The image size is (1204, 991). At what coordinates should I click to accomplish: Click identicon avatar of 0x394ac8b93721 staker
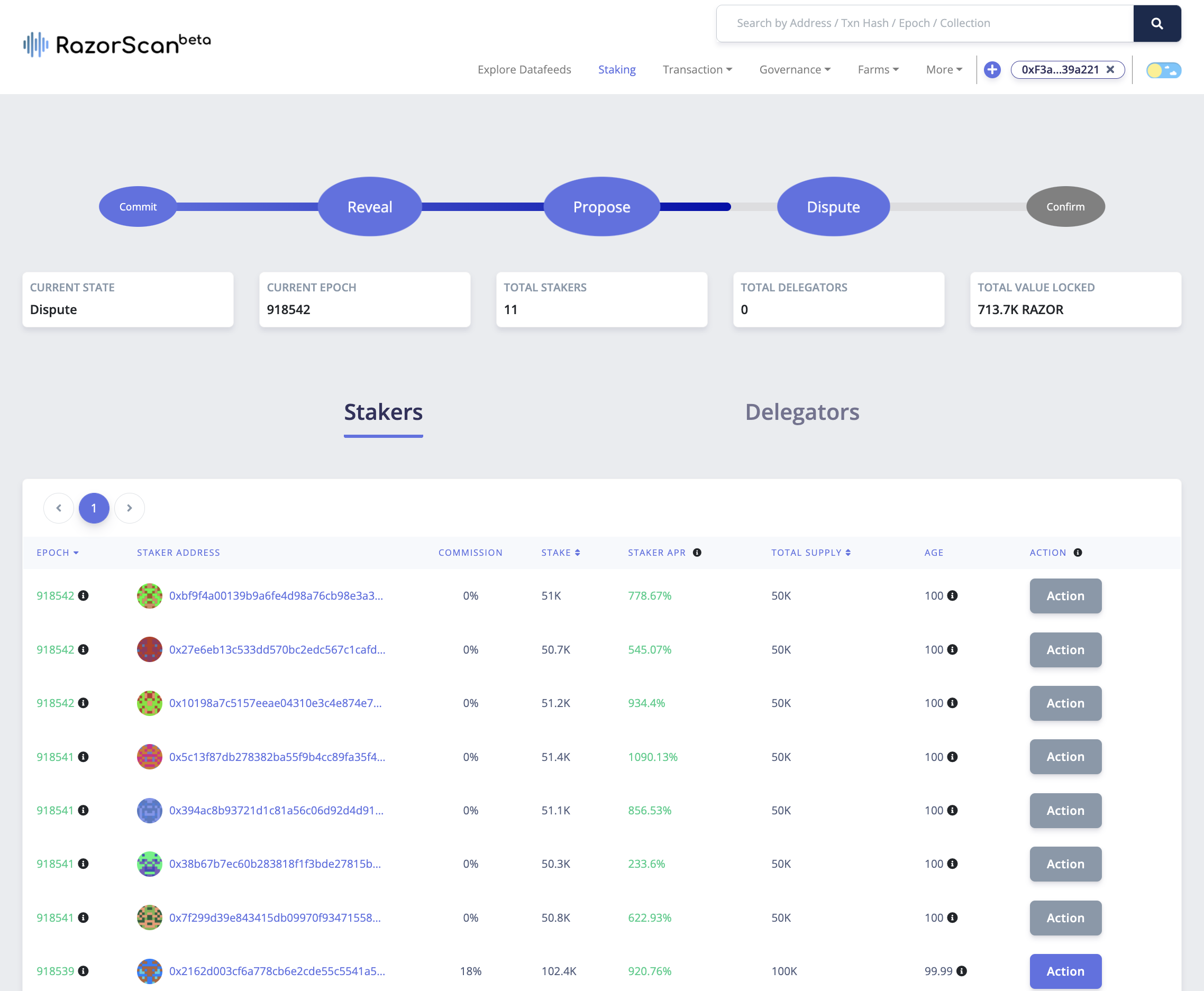(x=150, y=811)
